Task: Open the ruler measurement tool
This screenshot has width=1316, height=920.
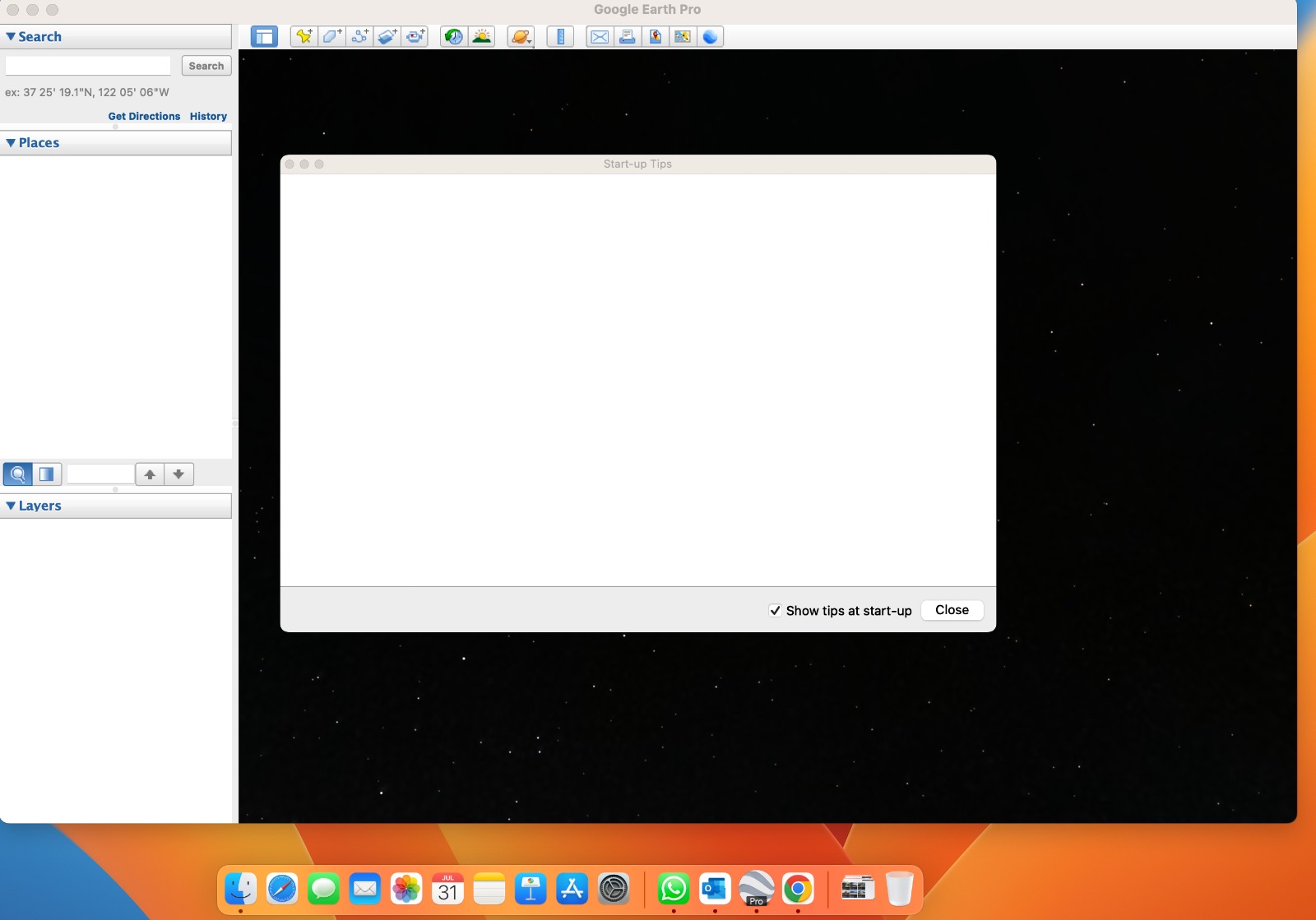Action: [560, 36]
